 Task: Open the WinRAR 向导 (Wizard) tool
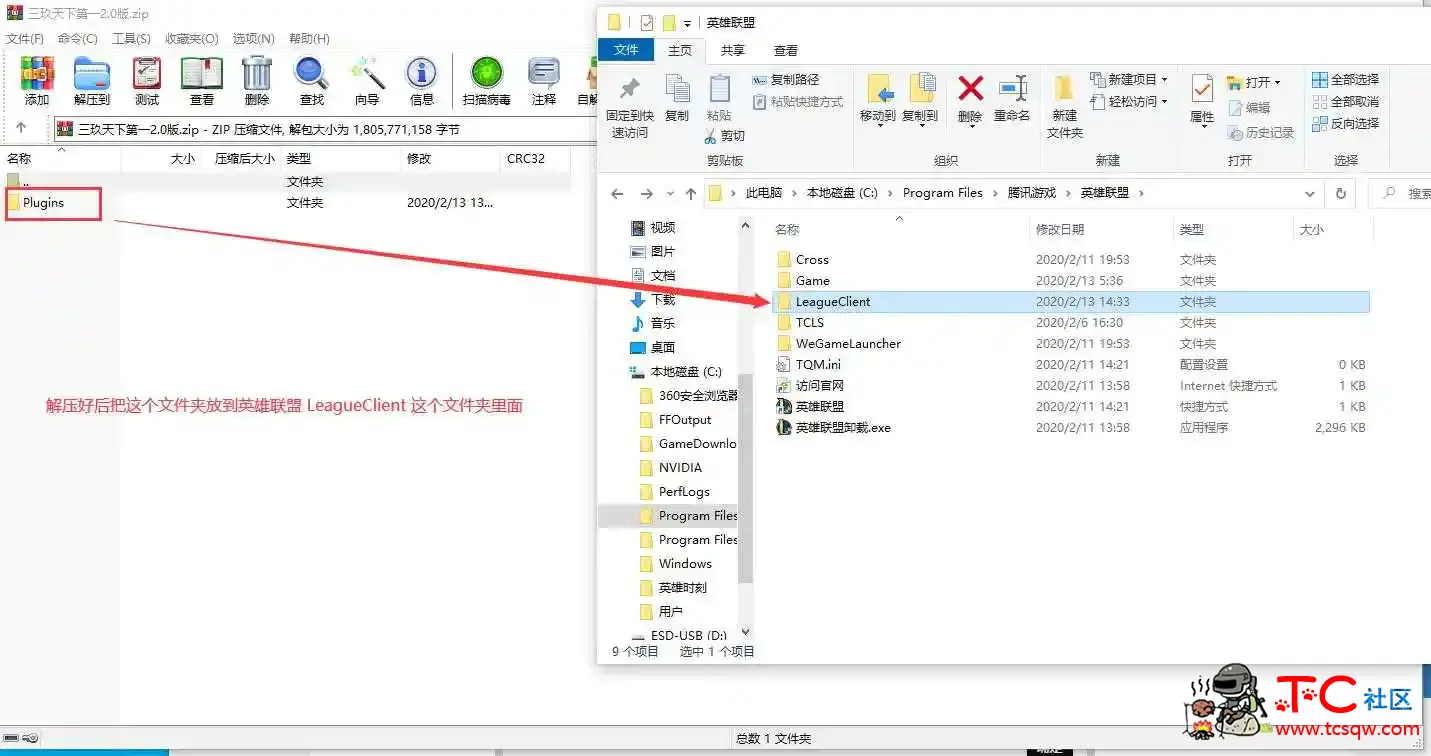click(x=367, y=81)
